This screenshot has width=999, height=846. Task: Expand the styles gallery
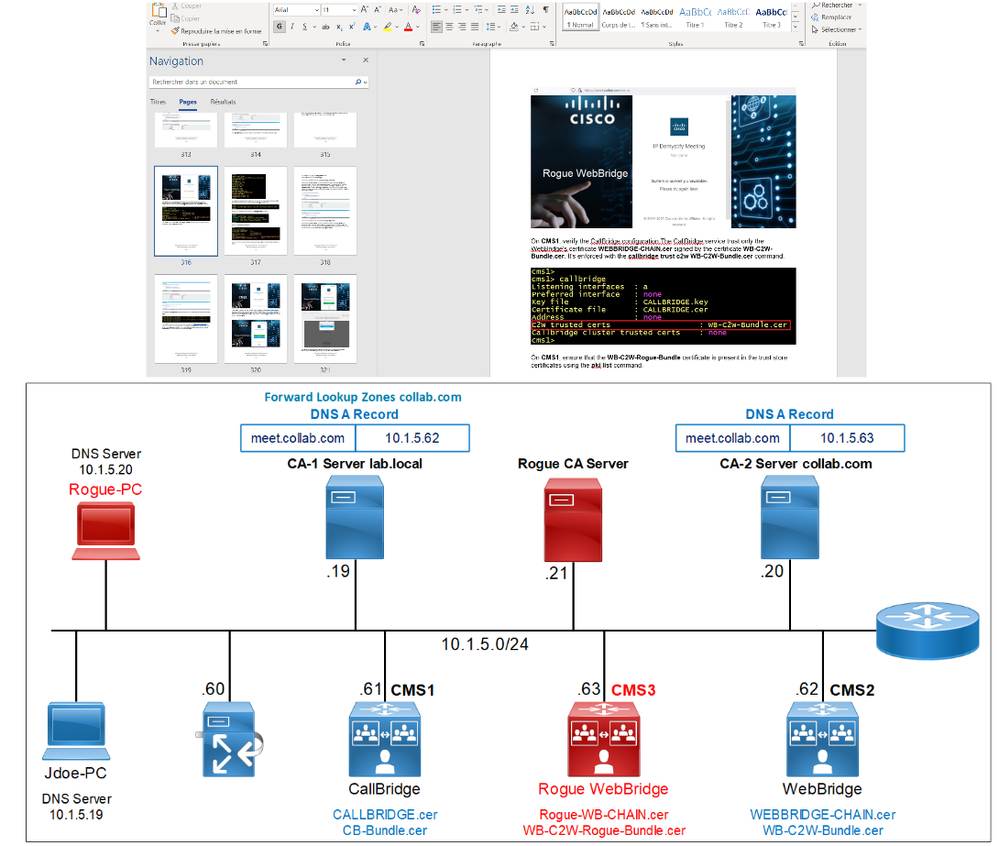coord(796,27)
